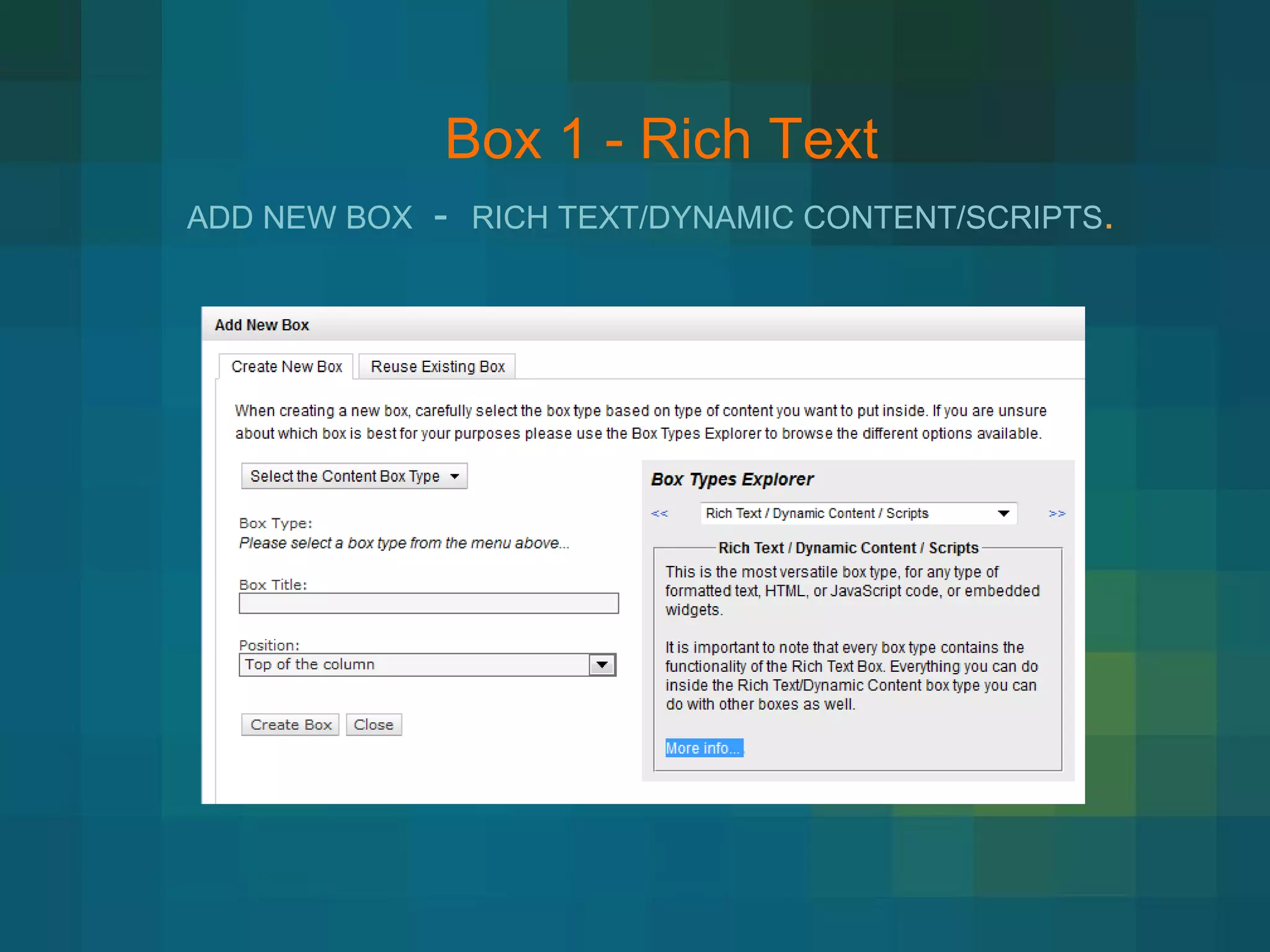Click the 'Rich Text / Dynamic Content / Scripts' group heading
Viewport: 1270px width, 952px height.
[x=848, y=548]
